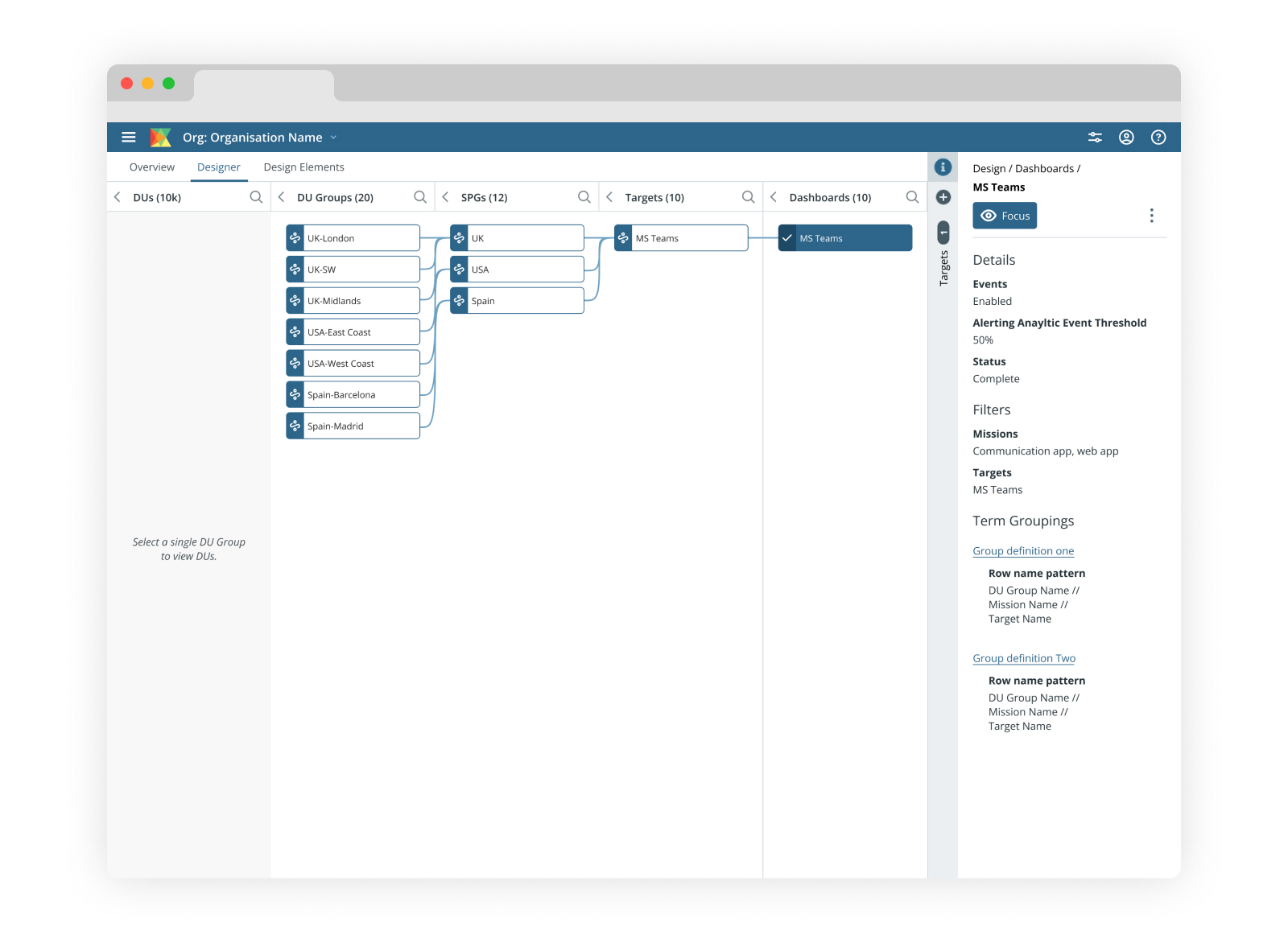The height and width of the screenshot is (943, 1288).
Task: Collapse the Targets column with chevron
Action: (609, 197)
